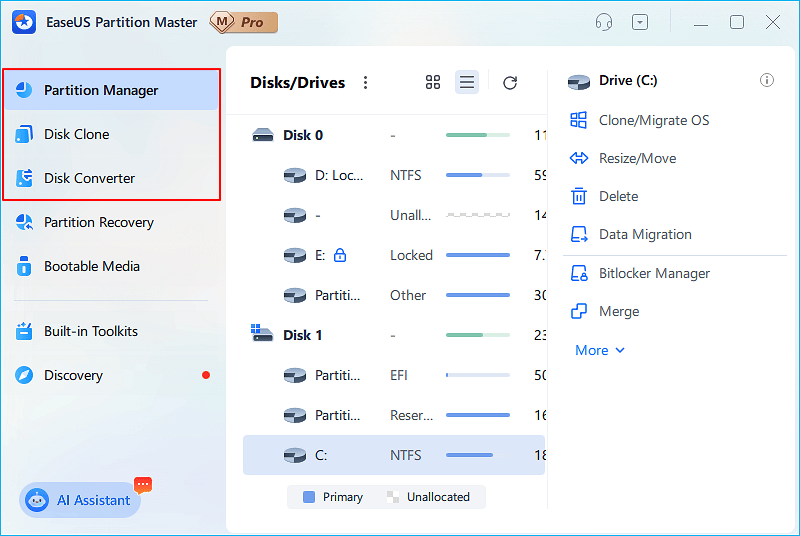Open the Disk Clone section
The height and width of the screenshot is (536, 800).
(x=111, y=134)
